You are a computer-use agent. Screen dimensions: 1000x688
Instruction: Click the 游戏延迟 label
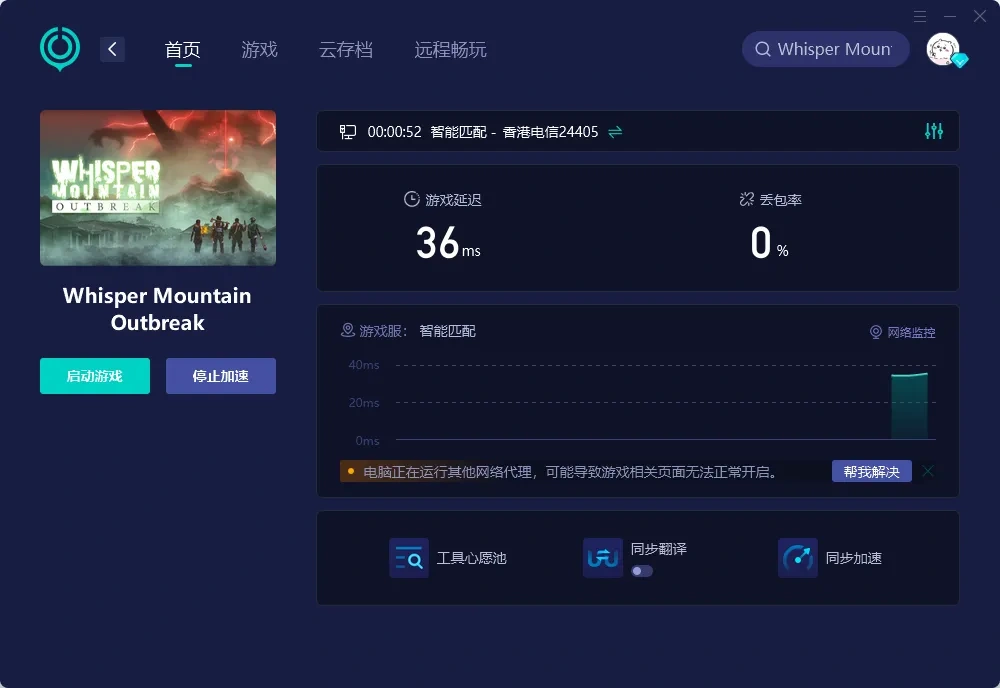(453, 200)
